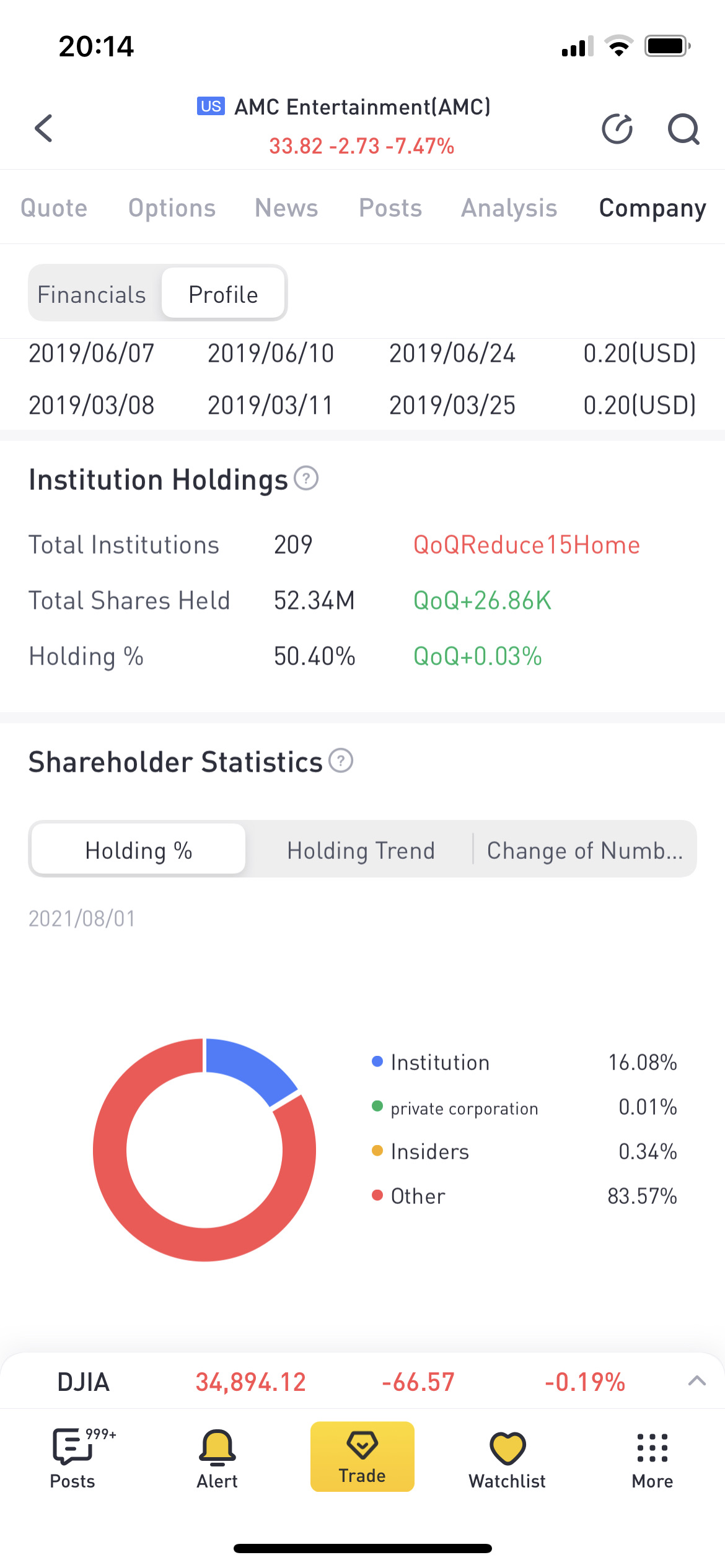
Task: Switch to the Financials segment
Action: coord(92,295)
